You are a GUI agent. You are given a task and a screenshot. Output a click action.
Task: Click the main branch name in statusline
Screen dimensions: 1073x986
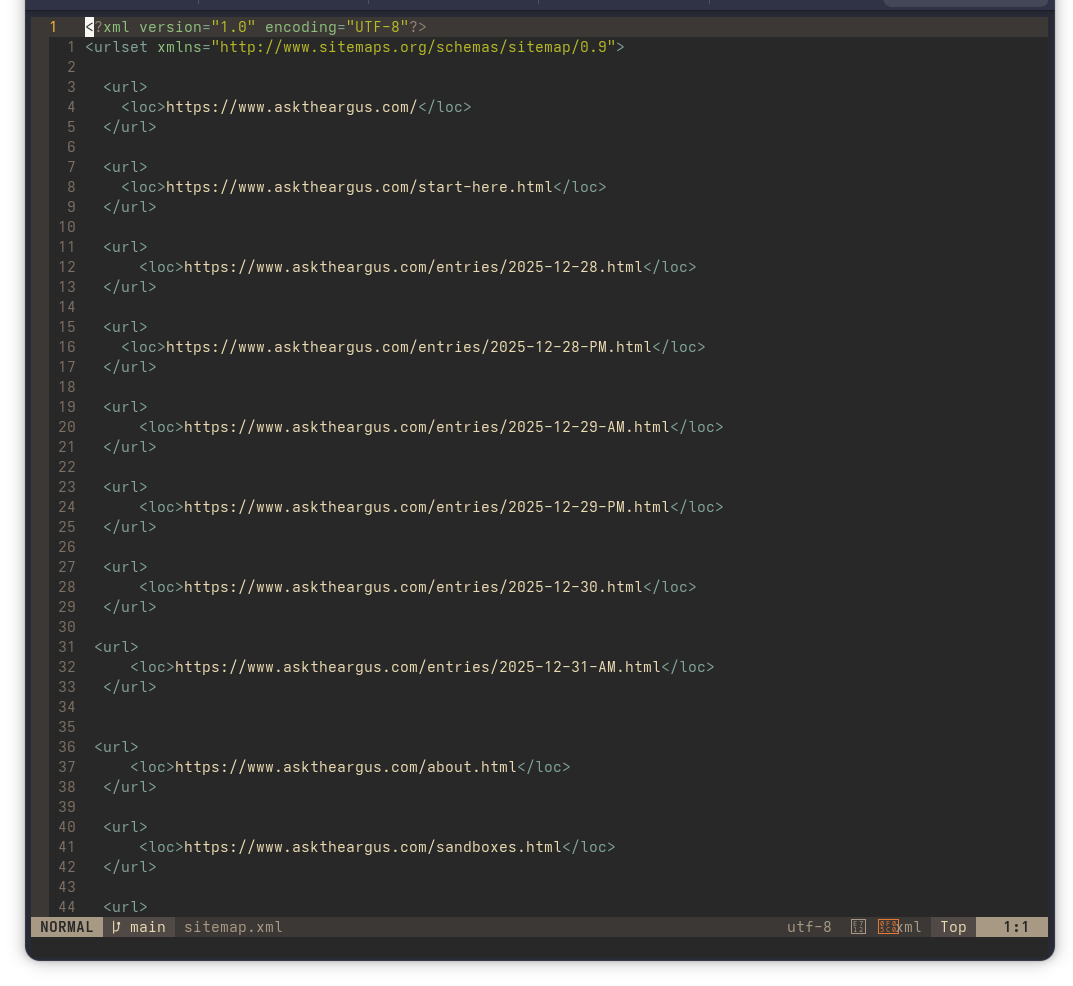point(148,927)
